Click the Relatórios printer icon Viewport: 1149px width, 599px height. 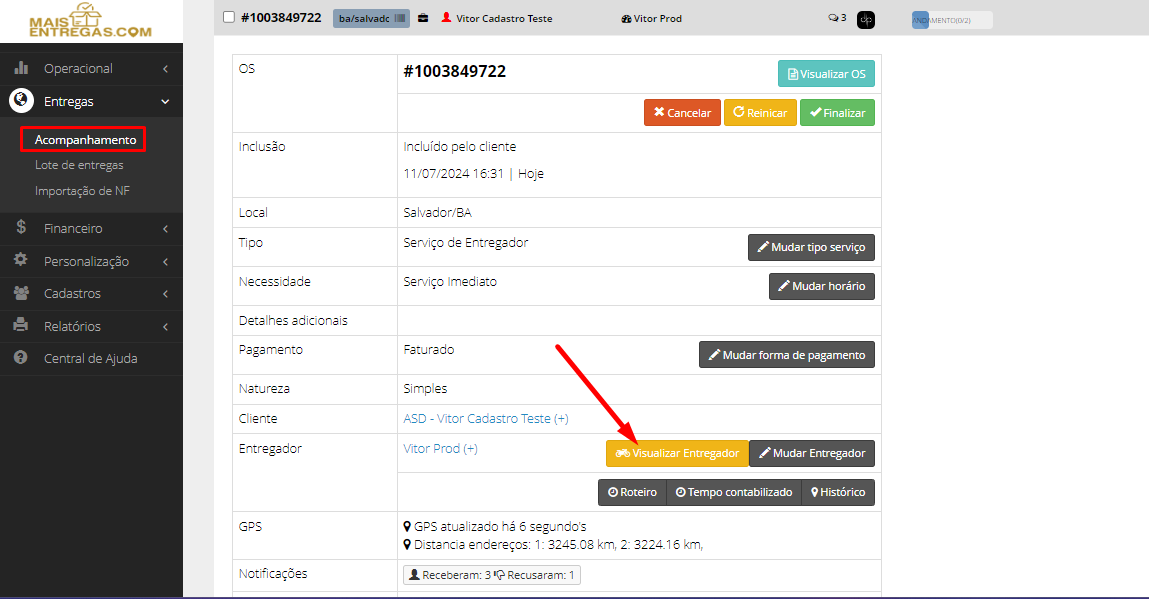click(x=21, y=325)
